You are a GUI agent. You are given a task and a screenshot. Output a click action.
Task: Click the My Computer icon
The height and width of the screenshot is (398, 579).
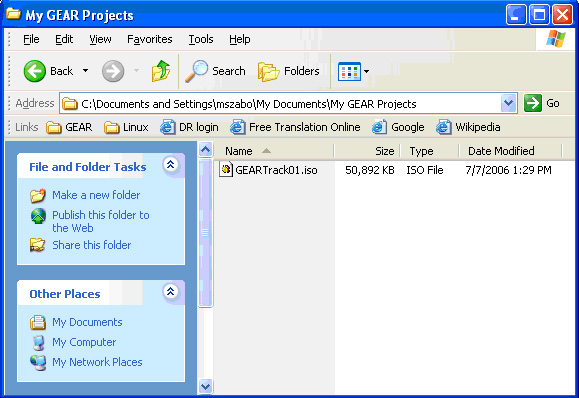pos(38,343)
